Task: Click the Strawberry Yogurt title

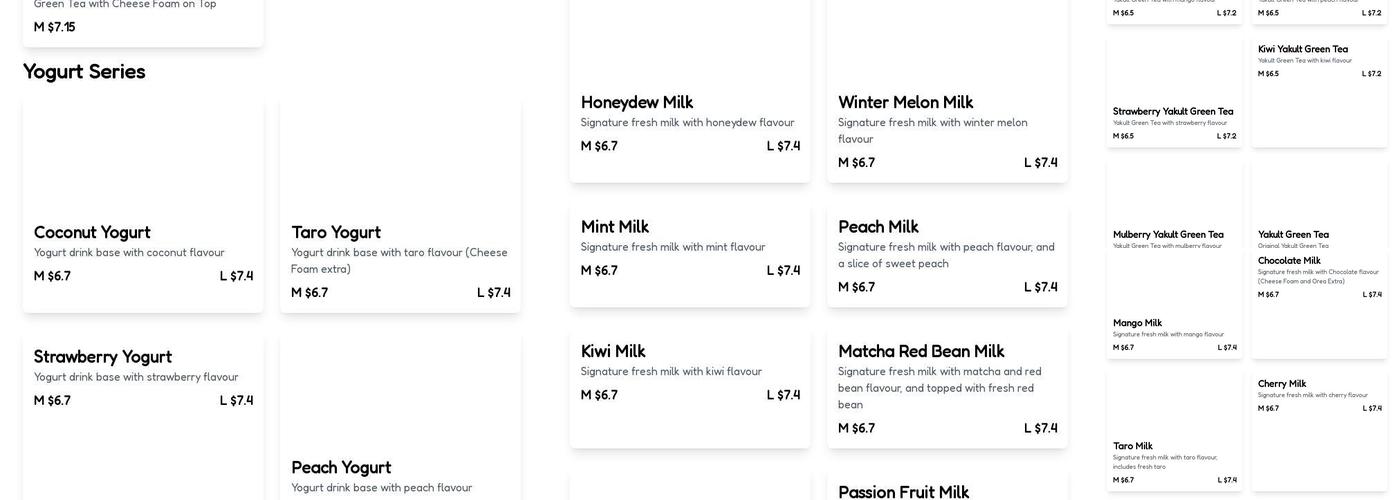Action: [103, 357]
